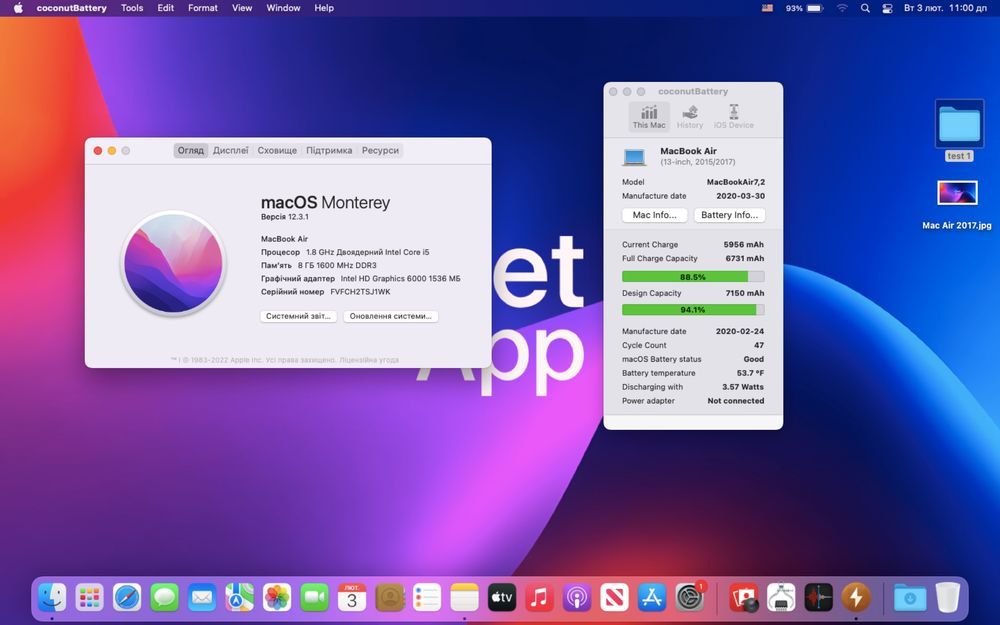Select This Mac in coconutBattery toolbar
The width and height of the screenshot is (1000, 625).
tap(649, 117)
